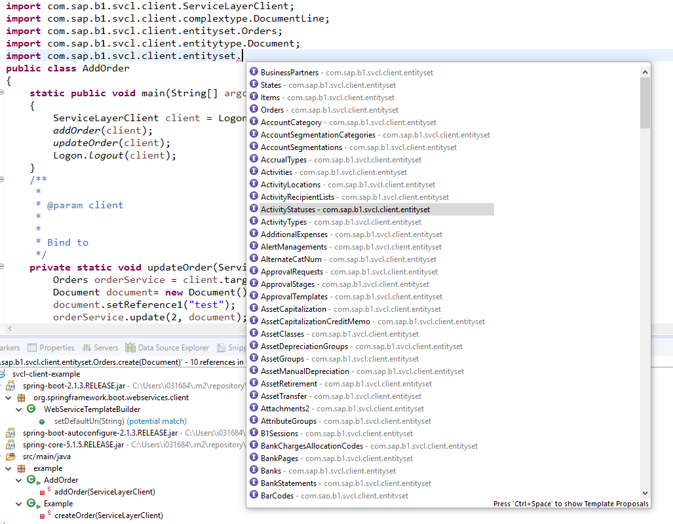The height and width of the screenshot is (524, 673).
Task: Click editor horizontal scroll left arrow
Action: [9, 328]
